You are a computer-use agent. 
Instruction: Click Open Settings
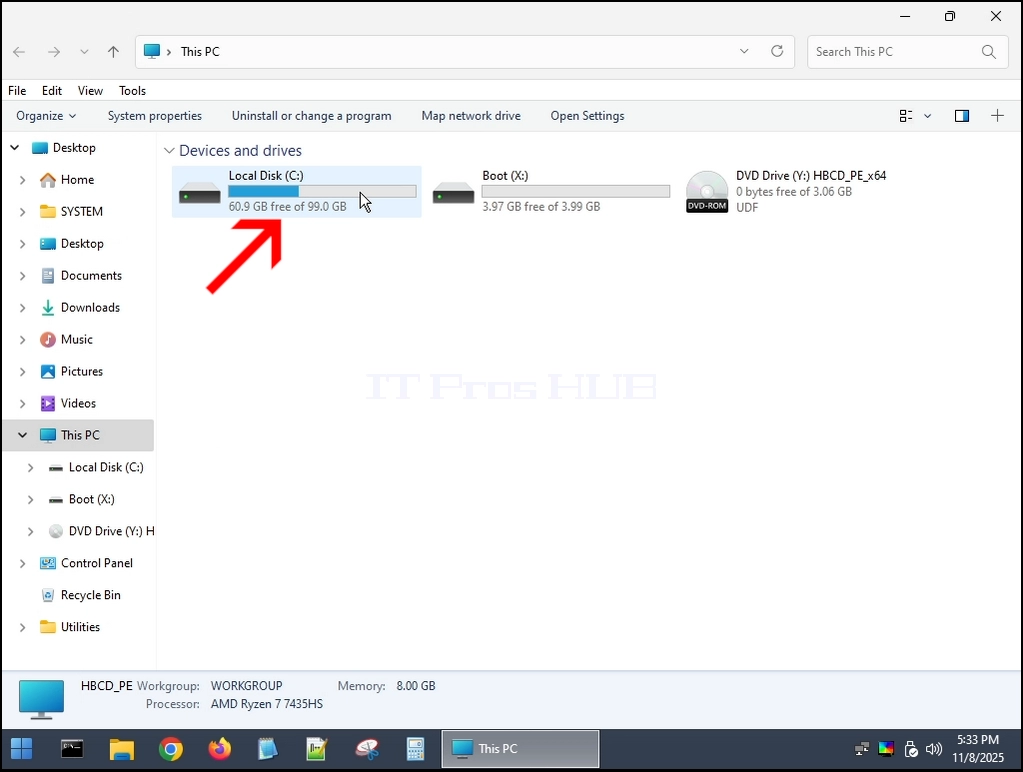[x=587, y=116]
